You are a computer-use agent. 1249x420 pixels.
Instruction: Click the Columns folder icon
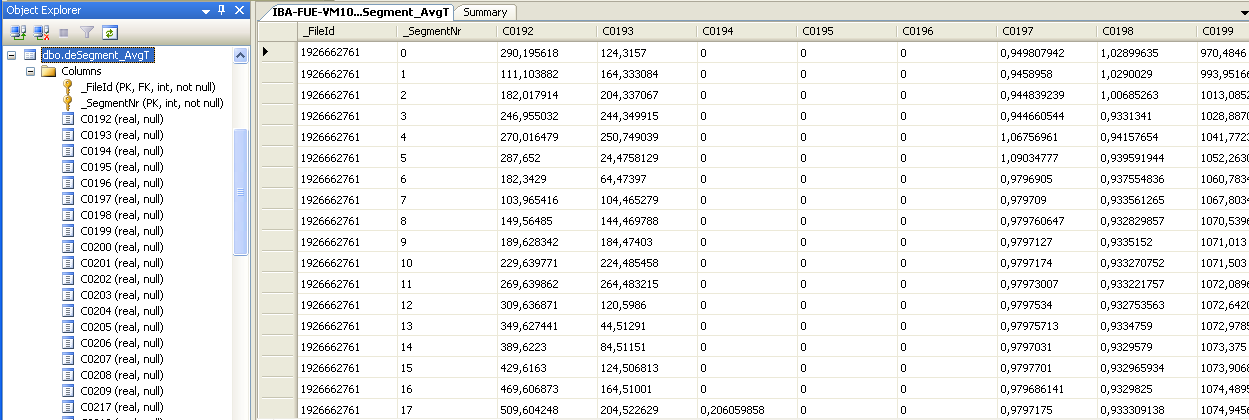point(48,71)
